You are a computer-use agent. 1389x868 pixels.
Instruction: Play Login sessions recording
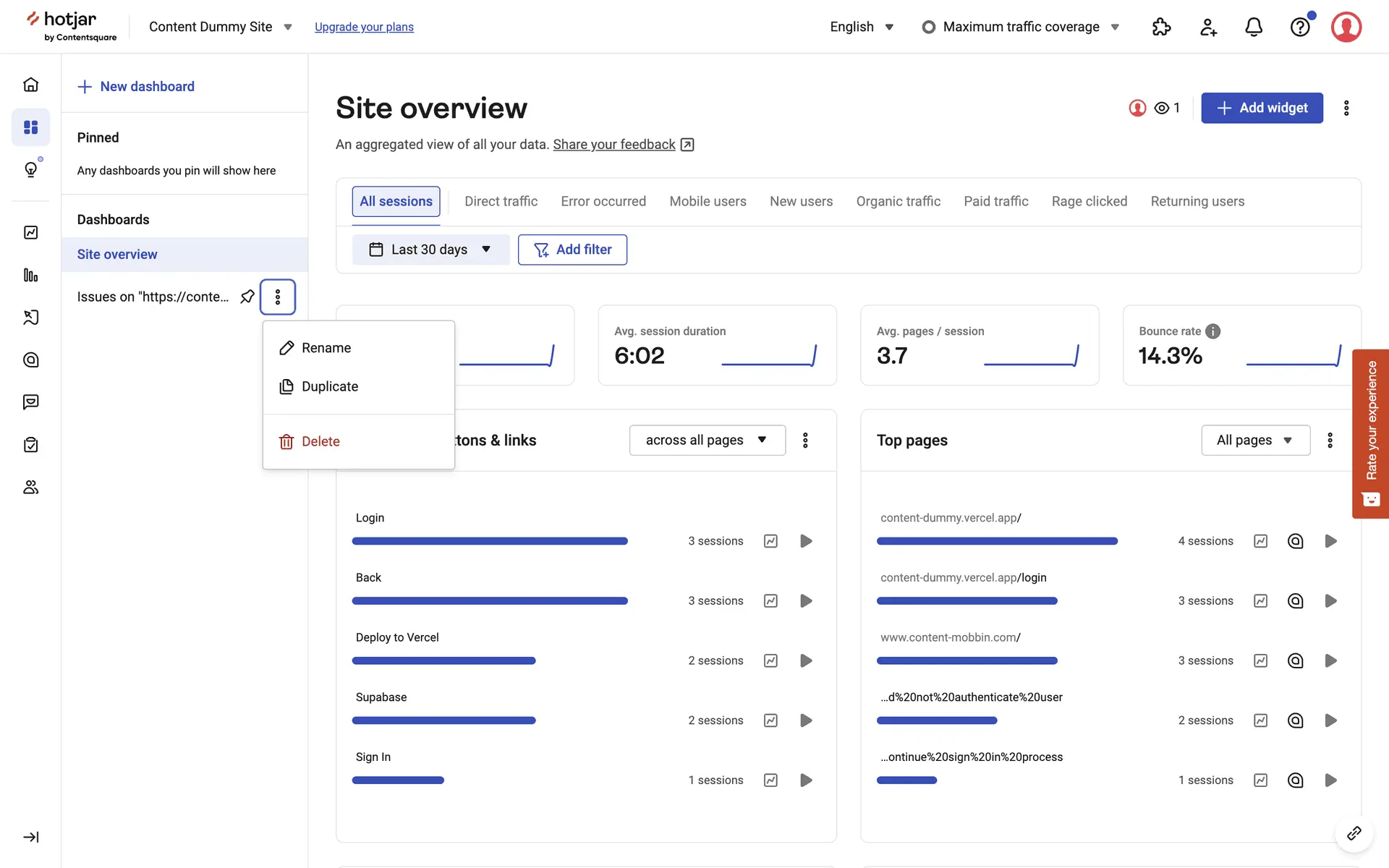click(806, 541)
